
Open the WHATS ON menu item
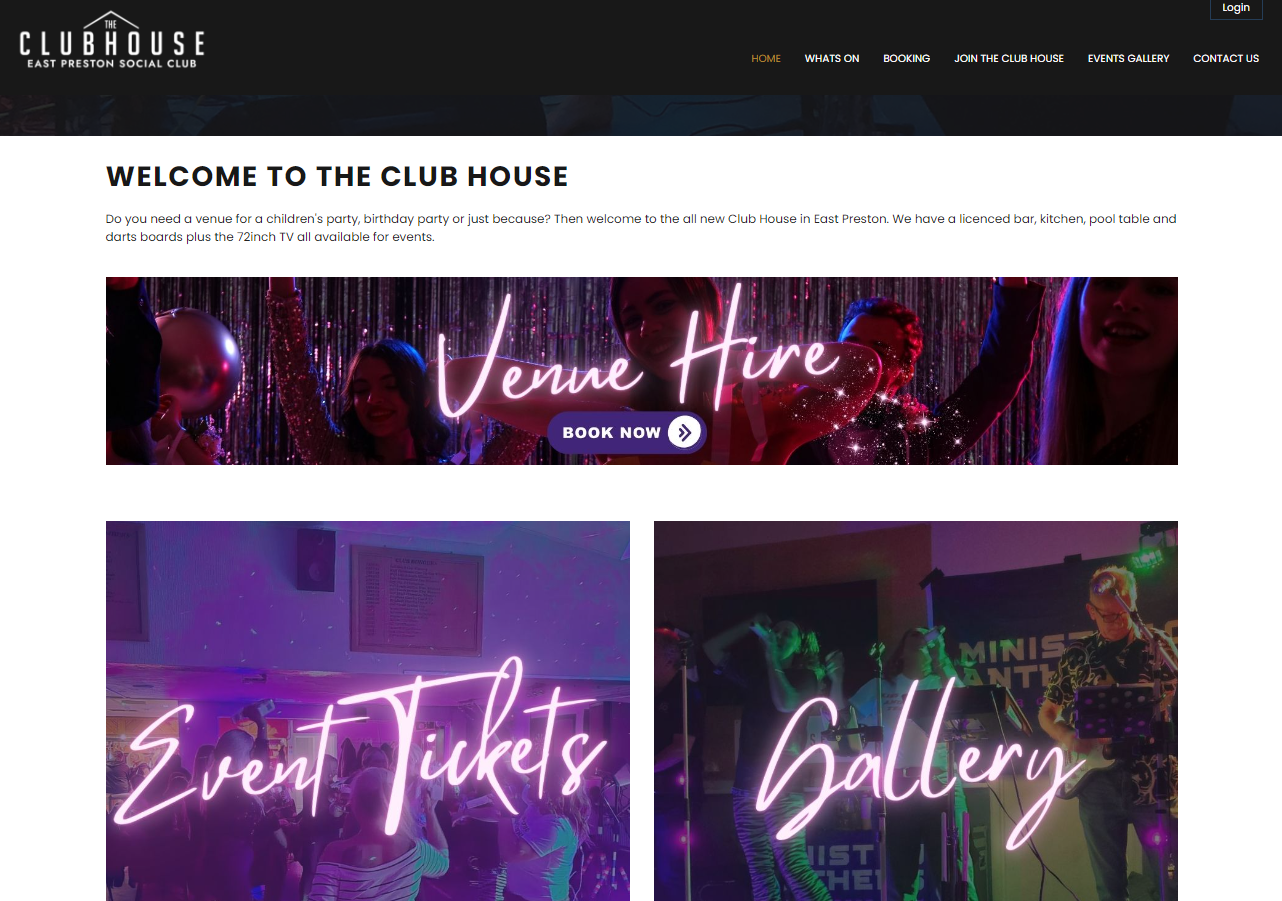click(832, 58)
